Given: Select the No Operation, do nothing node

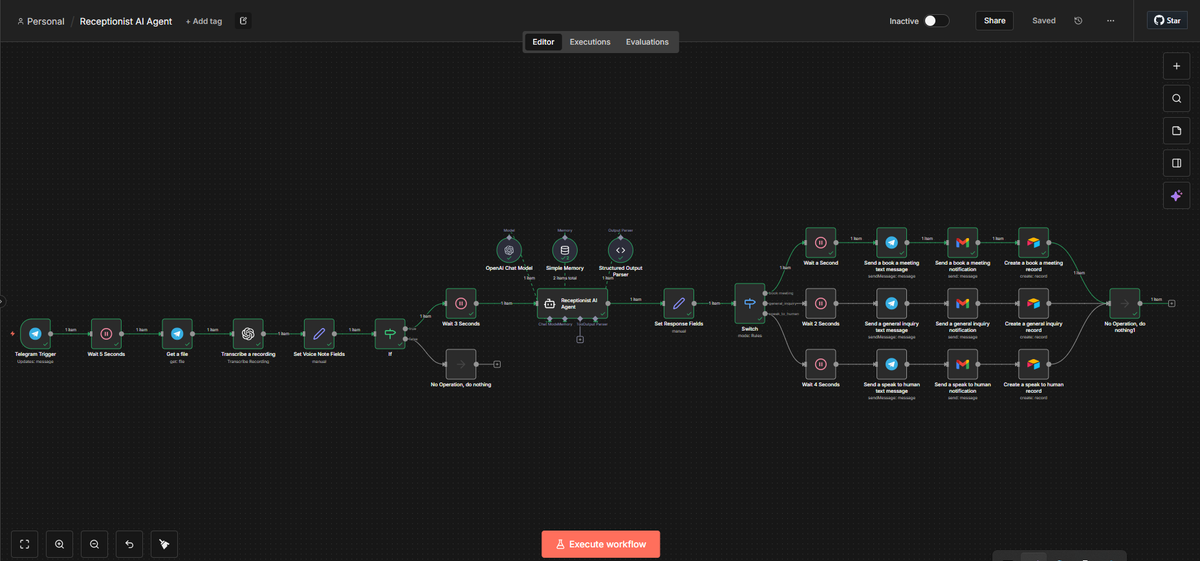Looking at the screenshot, I should pyautogui.click(x=460, y=364).
